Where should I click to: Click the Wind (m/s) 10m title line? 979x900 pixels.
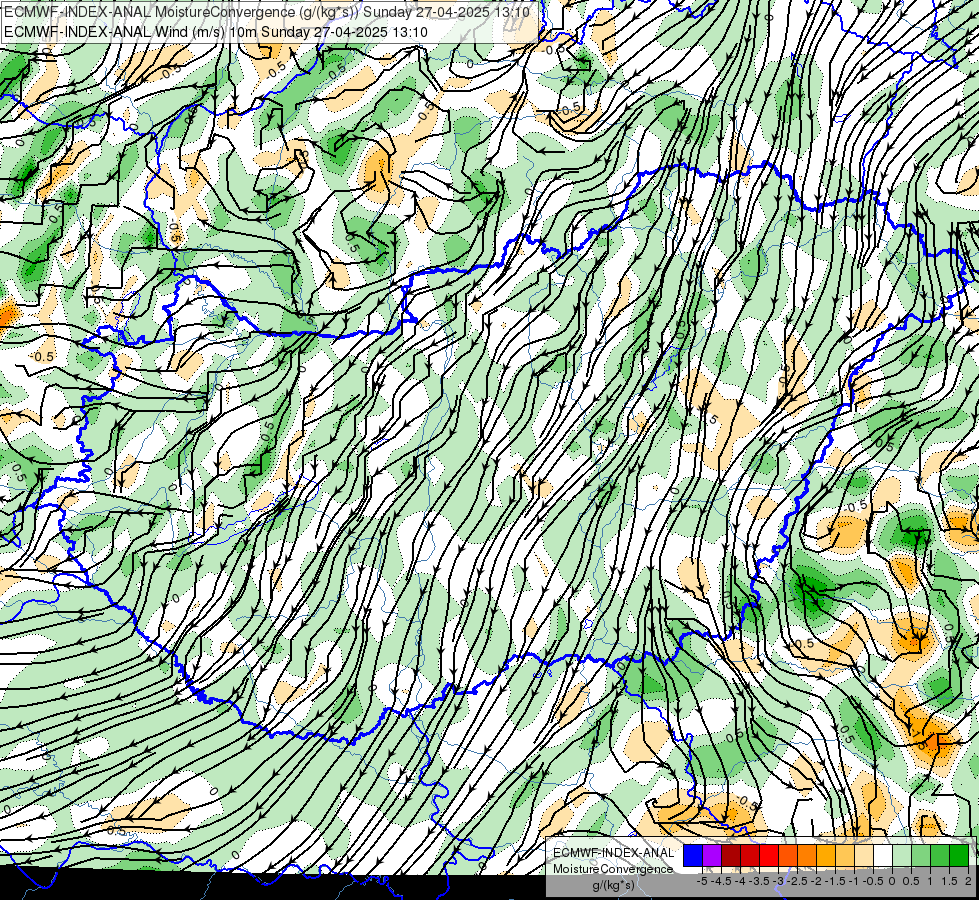[x=216, y=32]
